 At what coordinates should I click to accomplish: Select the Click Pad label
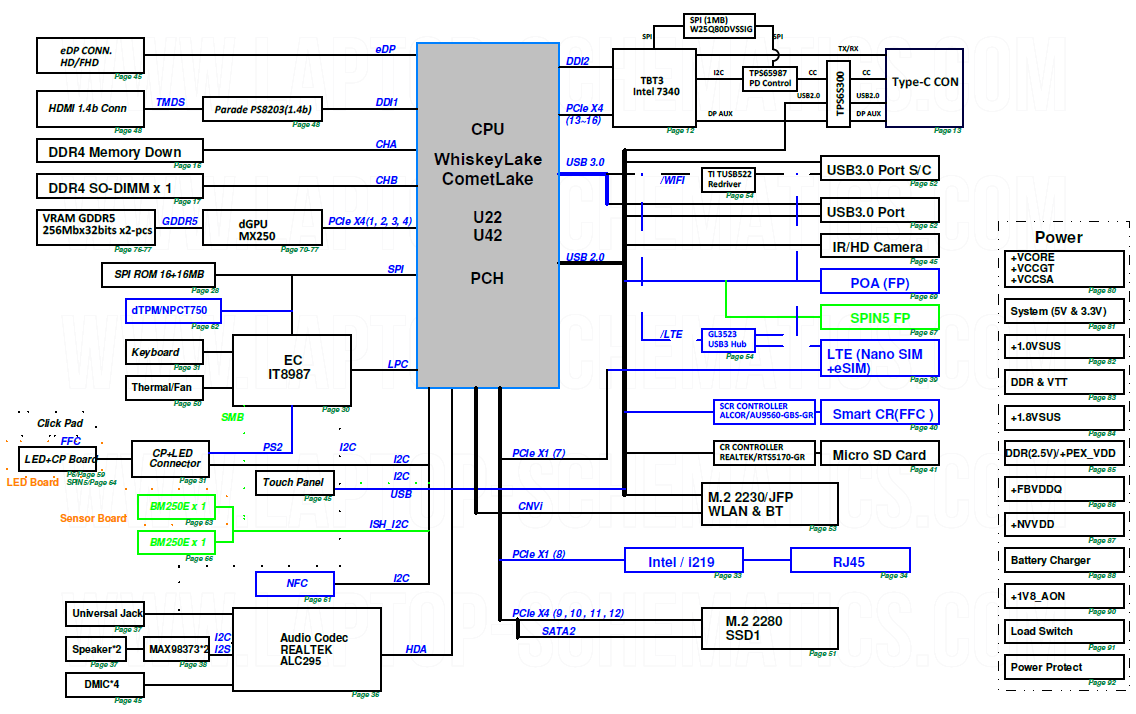tap(60, 423)
